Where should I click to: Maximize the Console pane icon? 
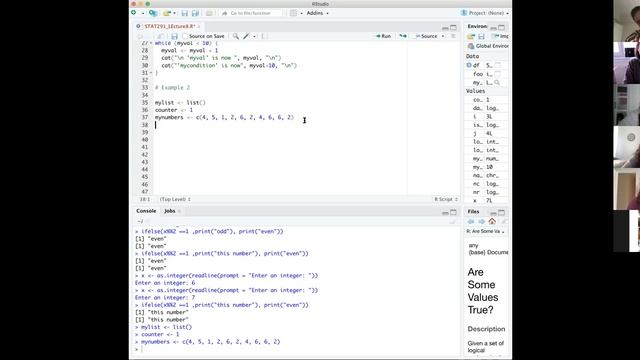pyautogui.click(x=453, y=212)
